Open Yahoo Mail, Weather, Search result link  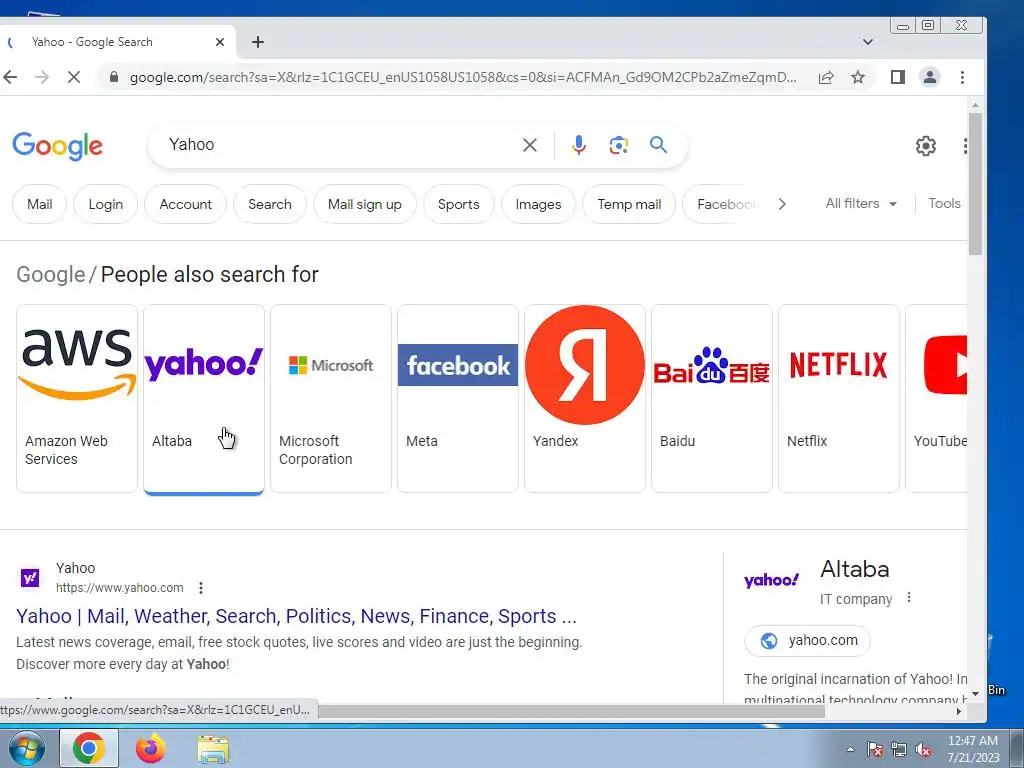click(x=296, y=616)
